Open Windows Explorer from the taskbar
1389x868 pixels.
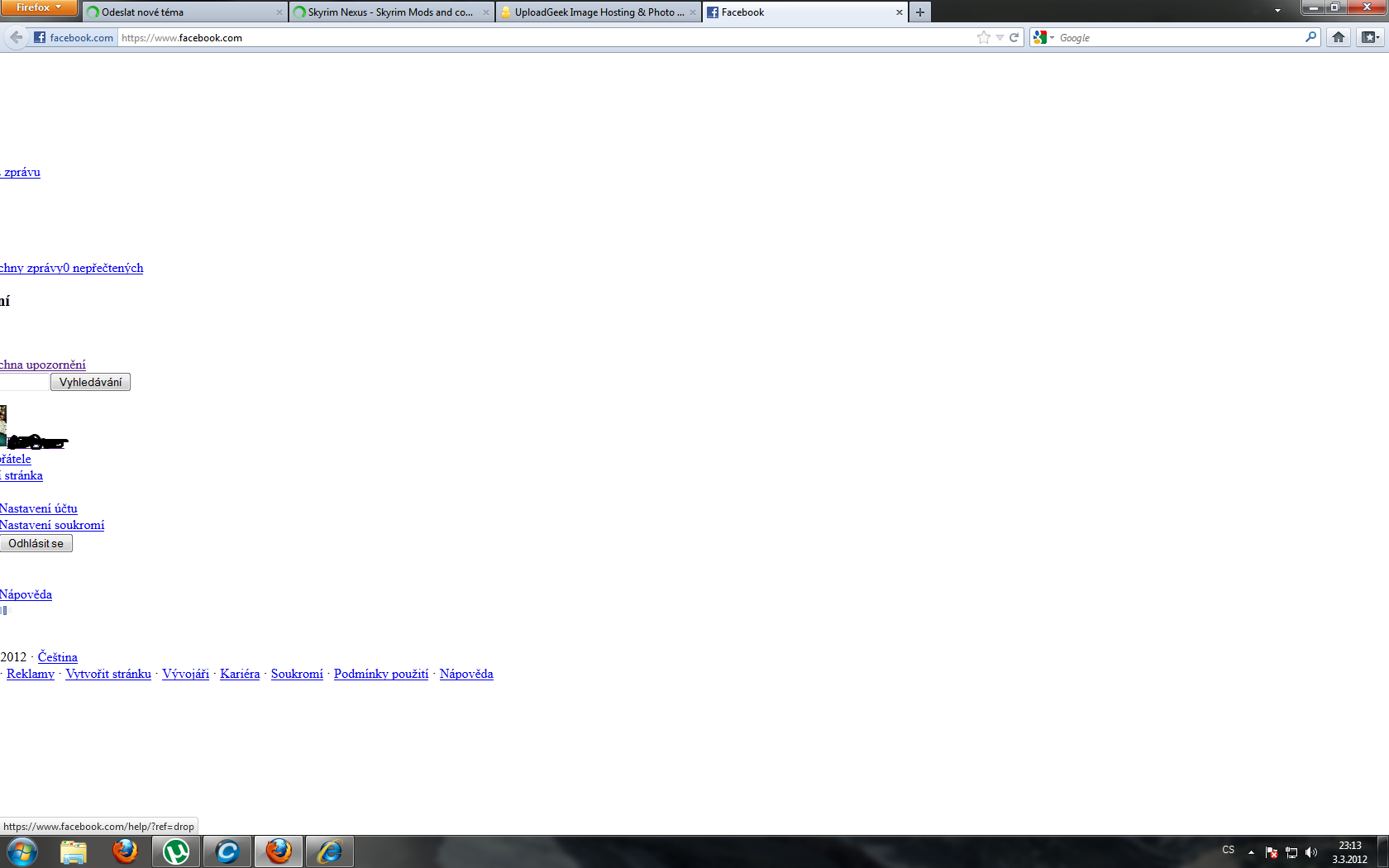coord(74,851)
